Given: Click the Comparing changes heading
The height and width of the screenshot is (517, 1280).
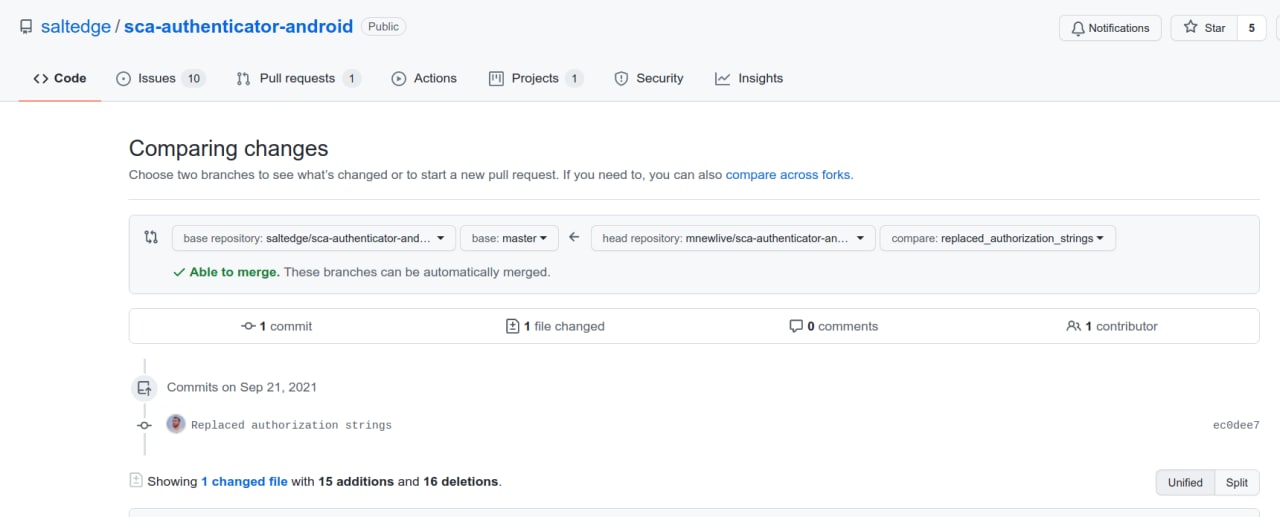Looking at the screenshot, I should [229, 149].
